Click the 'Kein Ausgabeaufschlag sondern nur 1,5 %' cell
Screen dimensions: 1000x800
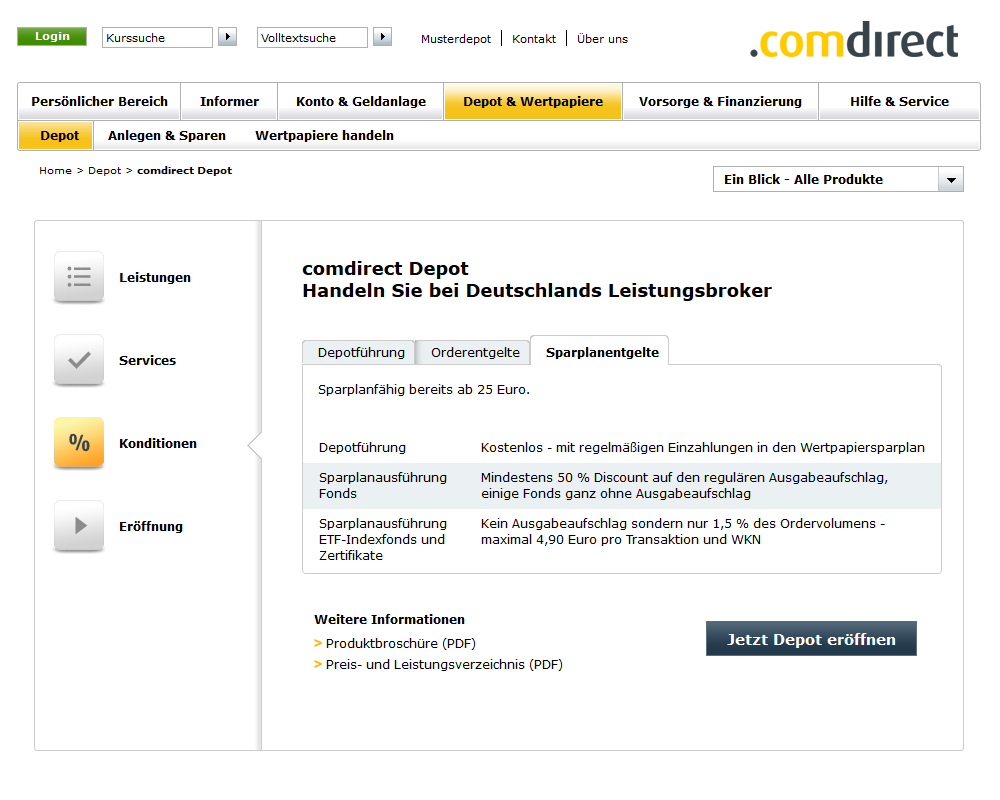coord(683,531)
